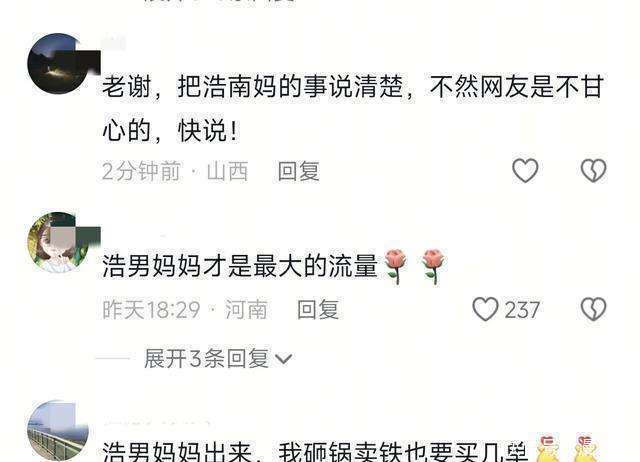
Task: Tap the 昨天18:29 timestamp
Action: pyautogui.click(x=151, y=309)
